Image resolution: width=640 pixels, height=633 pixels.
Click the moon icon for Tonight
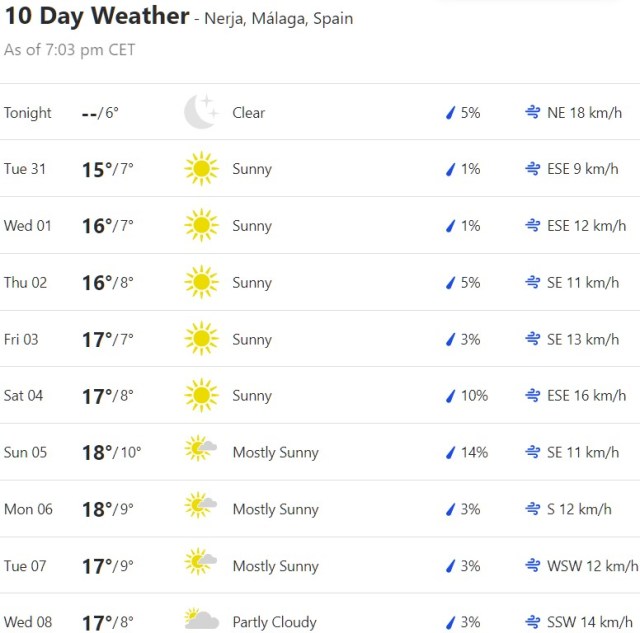coord(200,112)
